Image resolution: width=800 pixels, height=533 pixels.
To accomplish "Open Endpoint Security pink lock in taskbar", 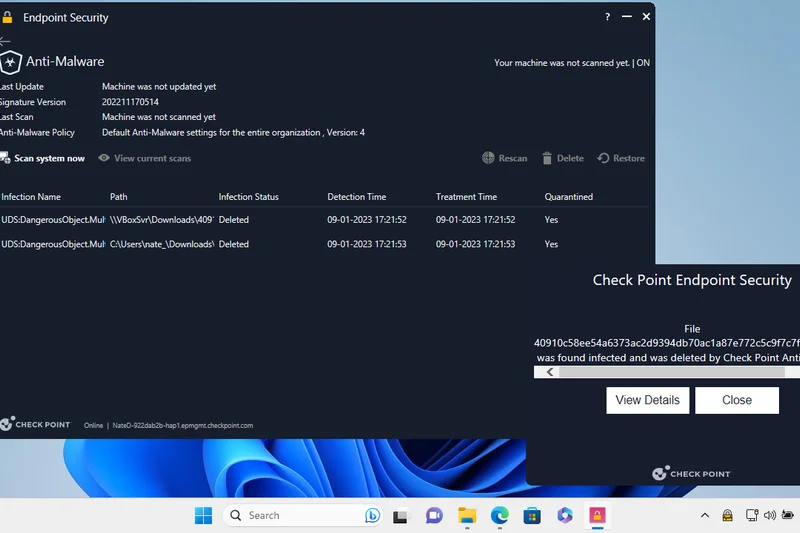I will pyautogui.click(x=598, y=515).
